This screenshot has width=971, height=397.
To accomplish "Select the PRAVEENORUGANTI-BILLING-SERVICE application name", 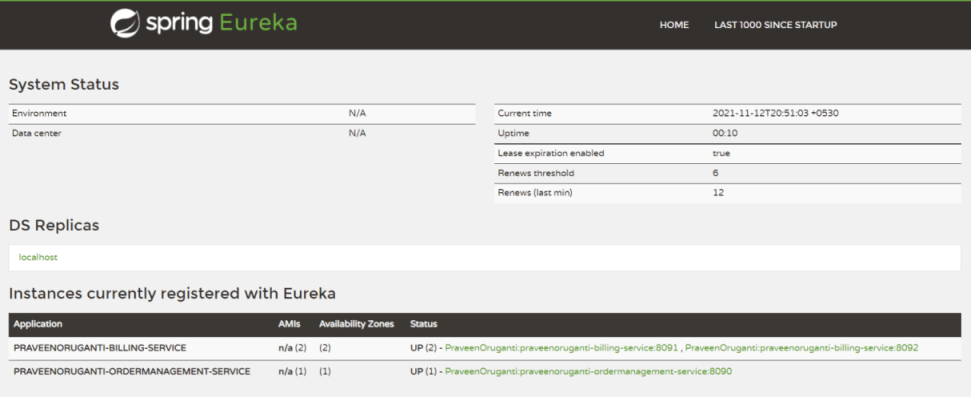I will [100, 348].
